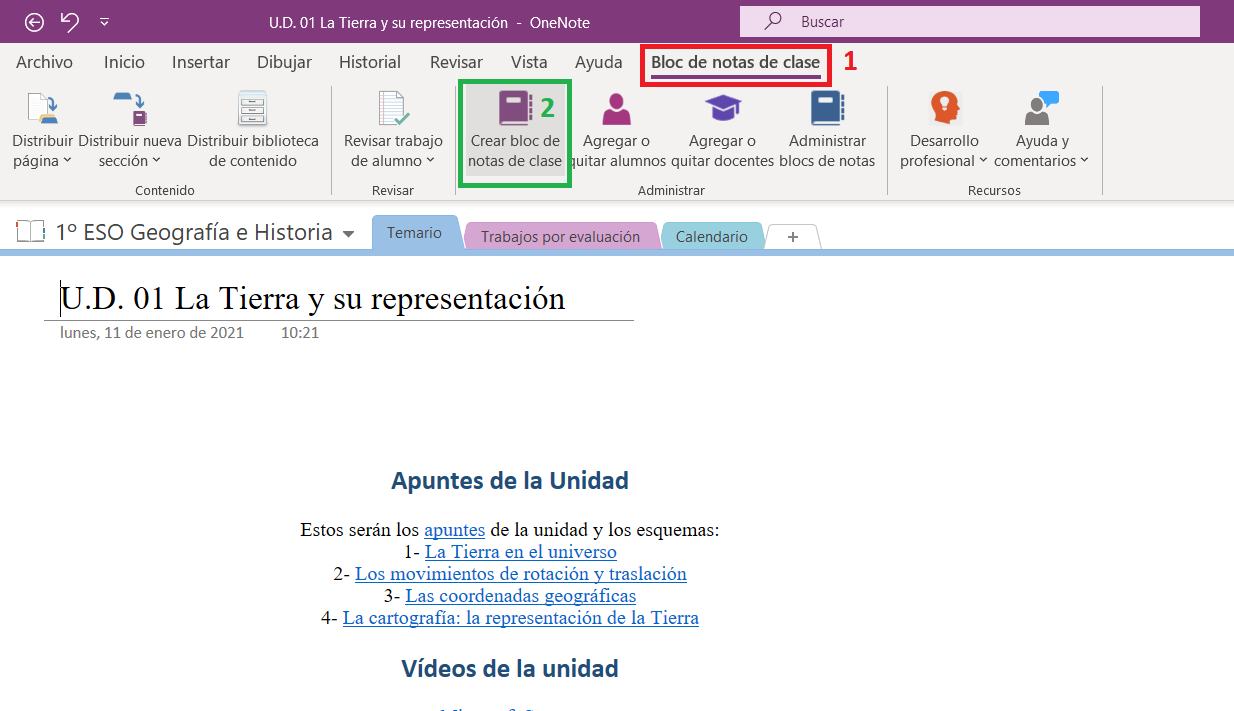This screenshot has width=1234, height=711.
Task: Follow the apuntes hyperlink
Action: tap(454, 530)
